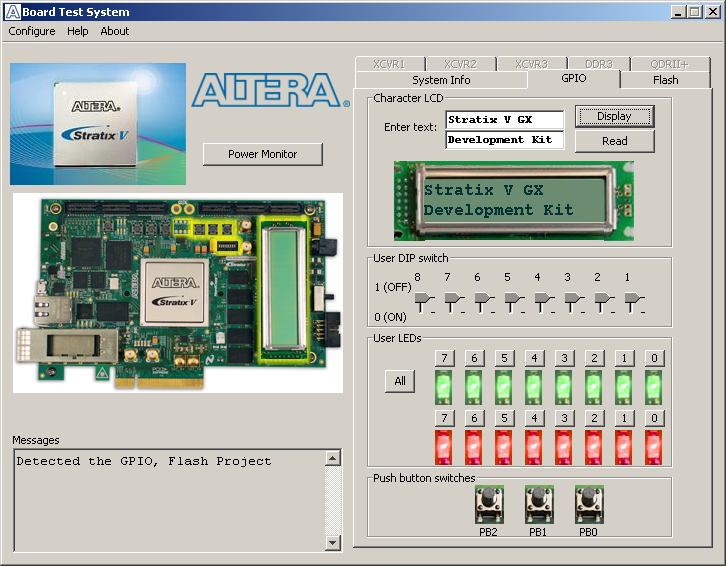Click the second LCD text field

(505, 140)
